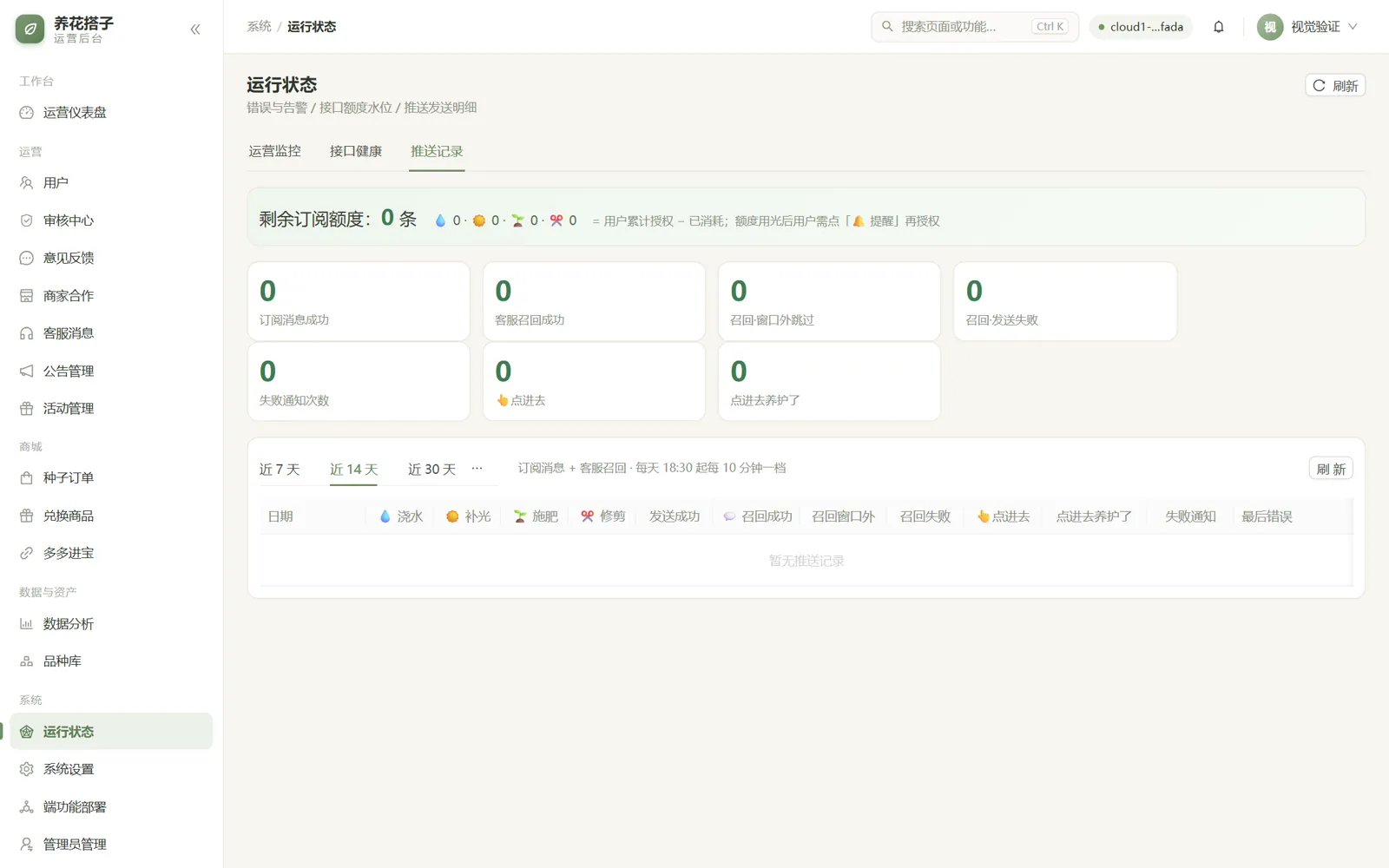Click the 失败通知 column header
This screenshot has width=1389, height=868.
1190,516
